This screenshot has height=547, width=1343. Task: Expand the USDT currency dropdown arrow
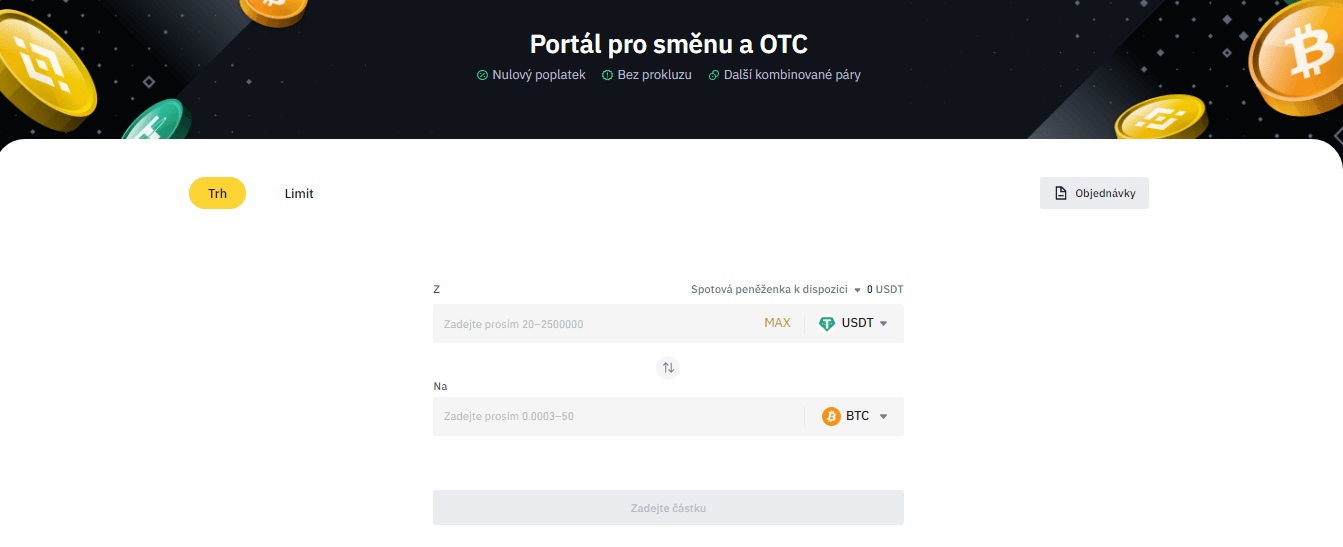[883, 324]
